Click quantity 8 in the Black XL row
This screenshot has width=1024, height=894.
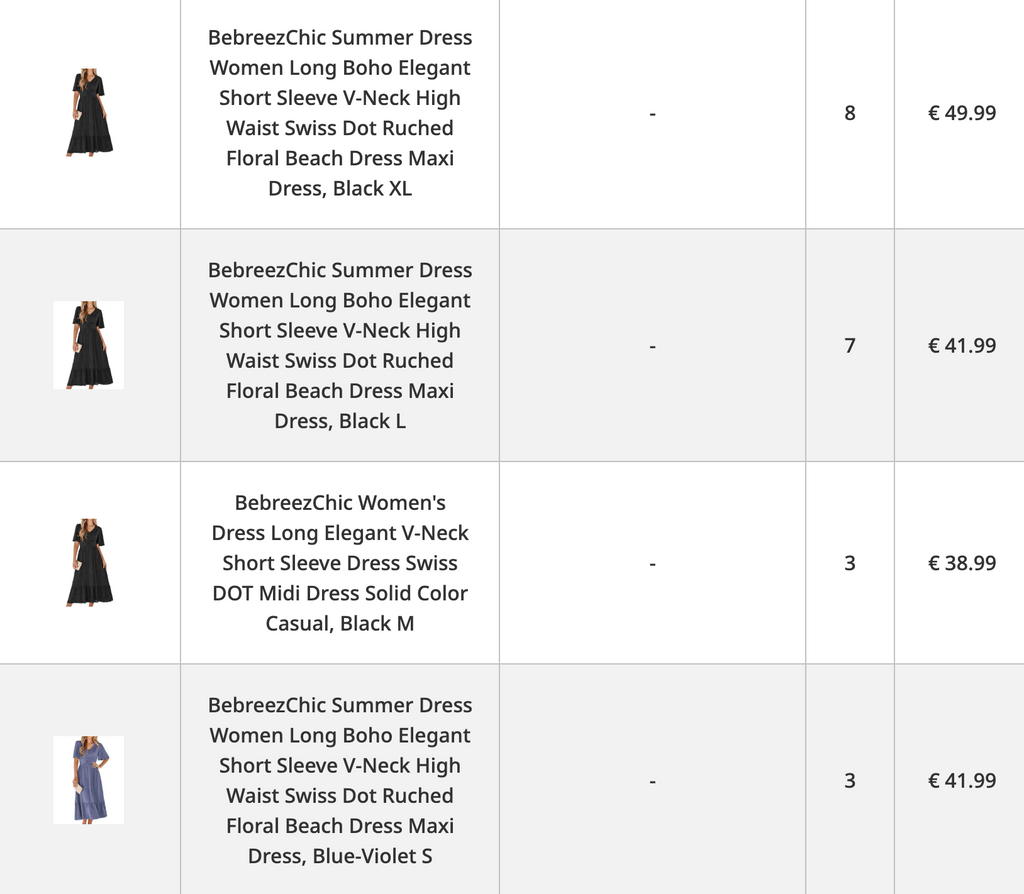pyautogui.click(x=850, y=113)
